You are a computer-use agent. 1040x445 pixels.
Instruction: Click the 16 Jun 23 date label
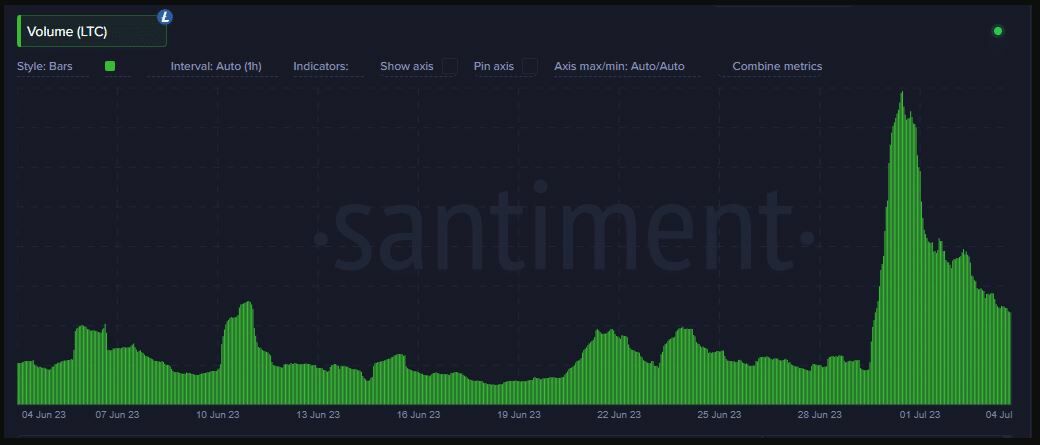coord(419,415)
